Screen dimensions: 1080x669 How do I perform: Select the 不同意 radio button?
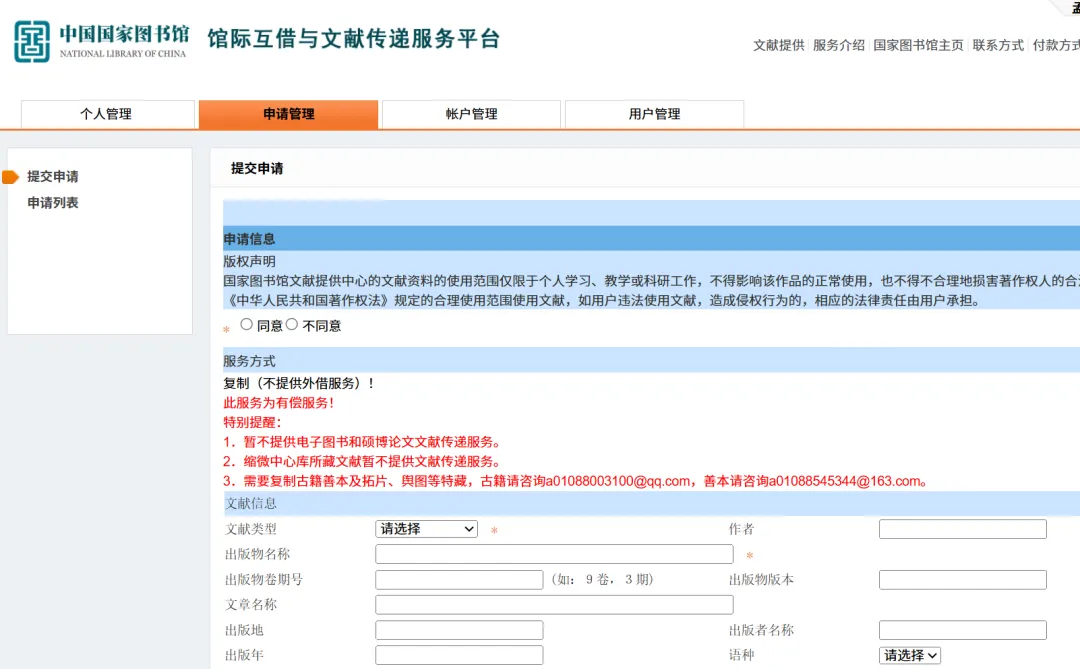tap(292, 325)
